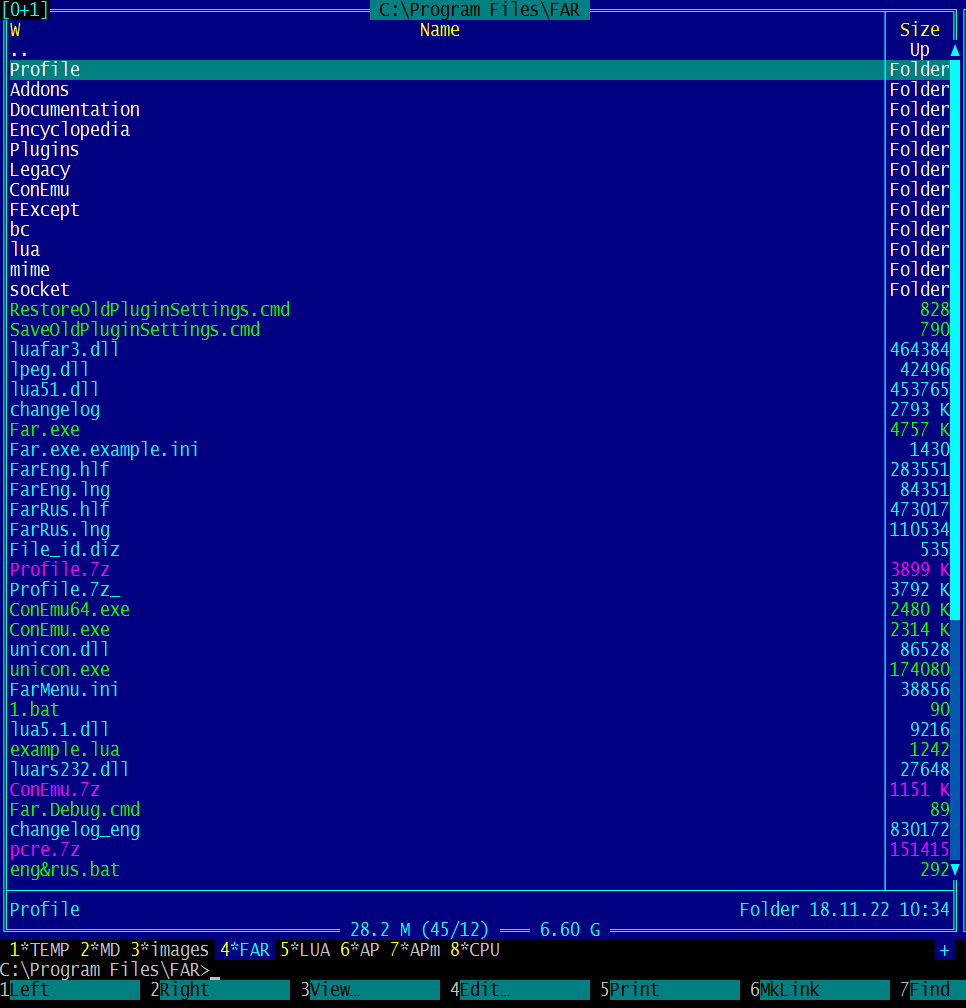Click the W drive letter in panel corner
Image resolution: width=966 pixels, height=1008 pixels.
(x=15, y=30)
